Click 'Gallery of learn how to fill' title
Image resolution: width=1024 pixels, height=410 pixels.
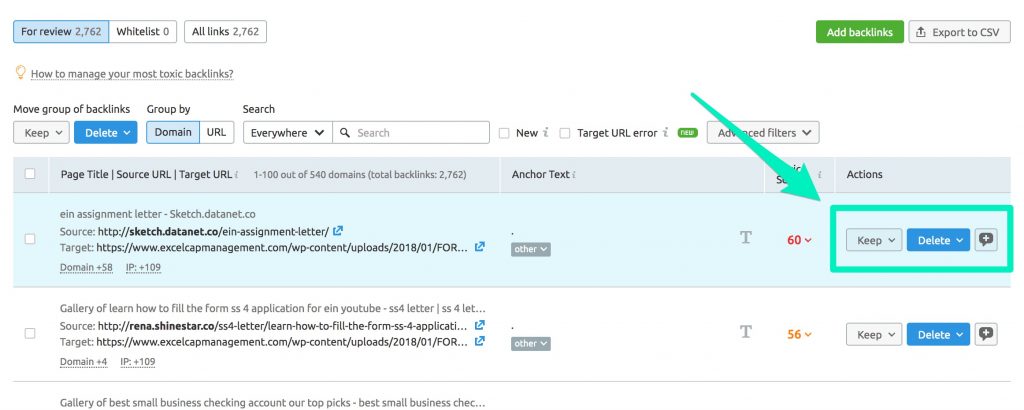click(x=272, y=308)
